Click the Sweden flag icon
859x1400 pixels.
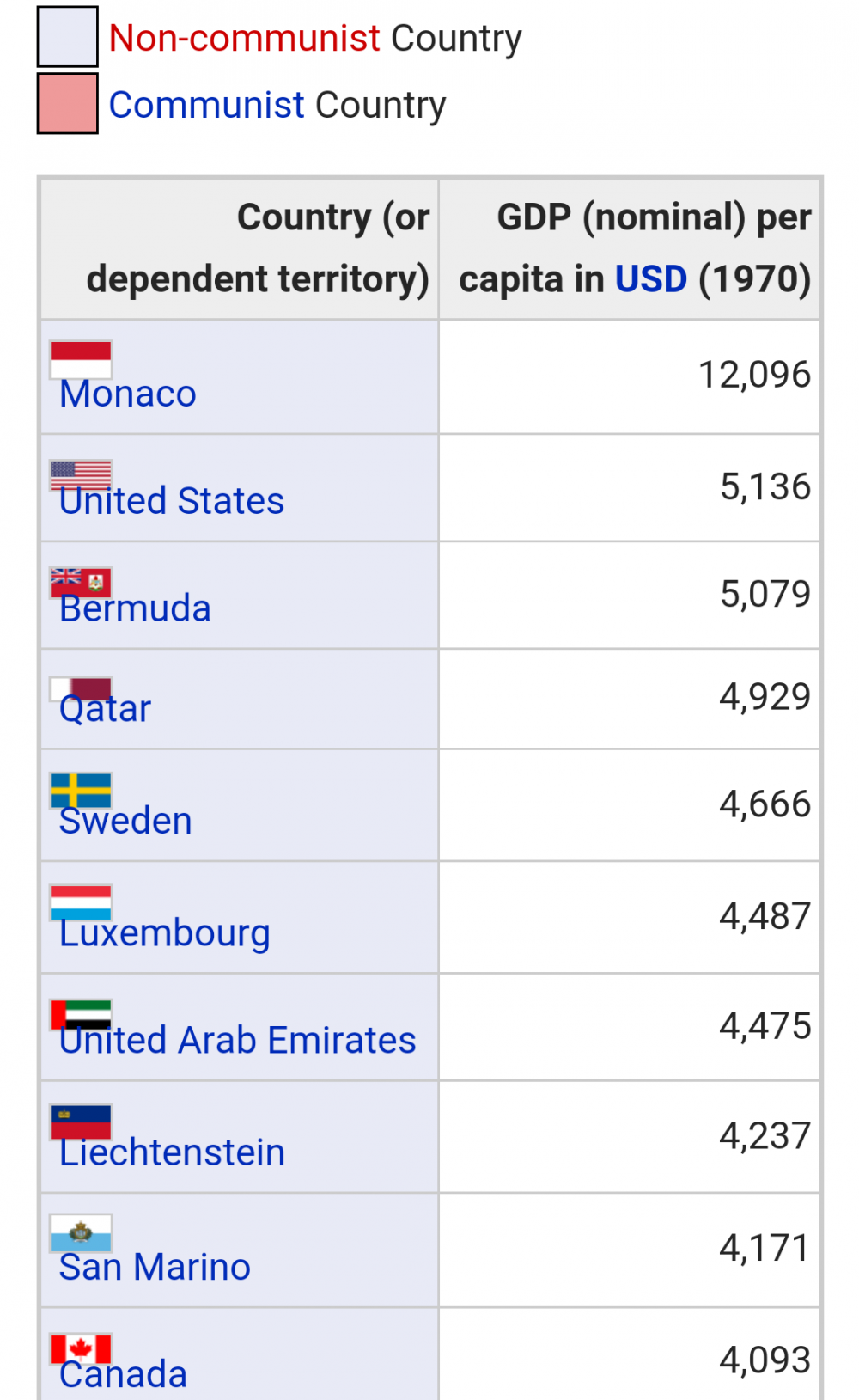pyautogui.click(x=81, y=790)
